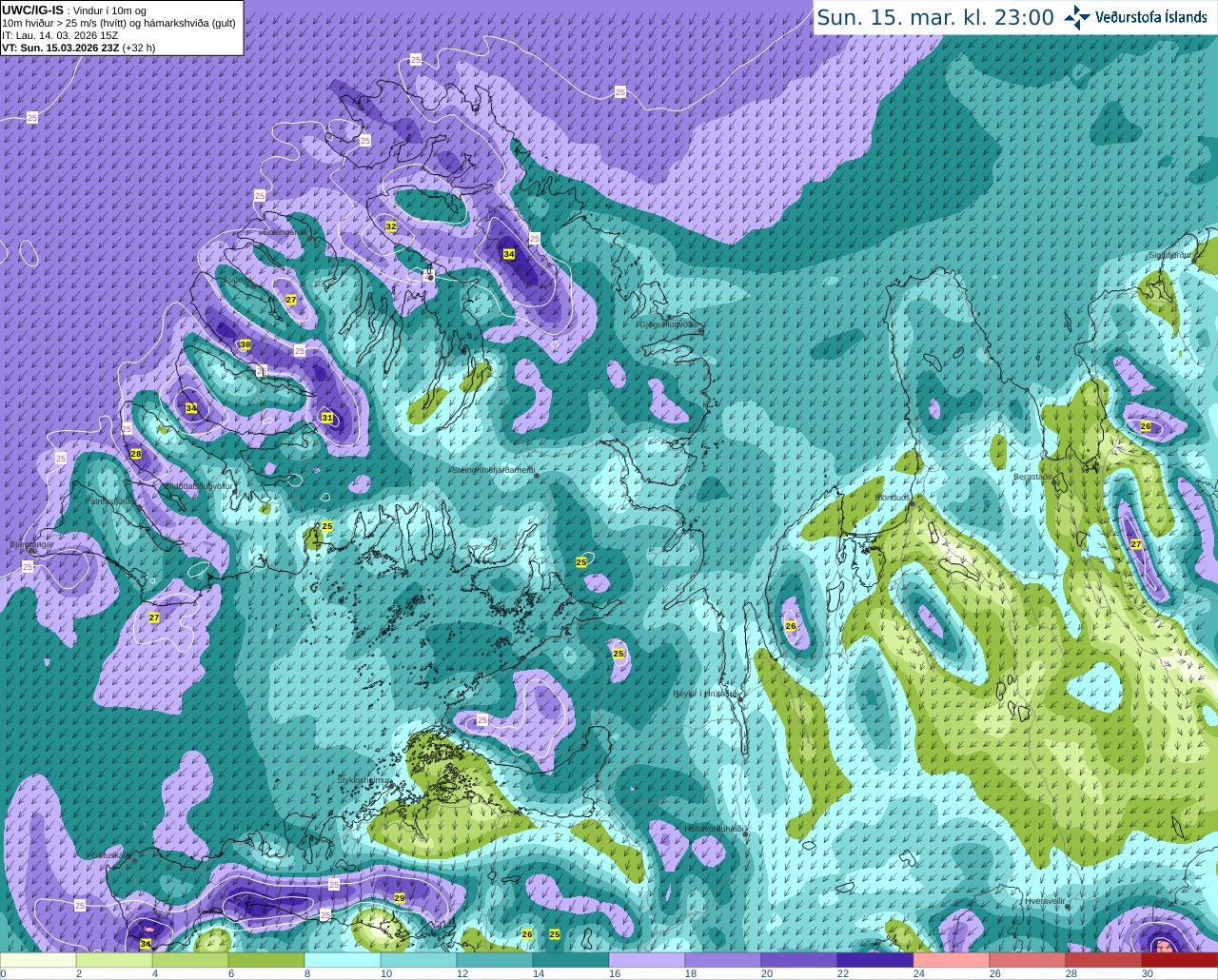Click the Holtavörðuheiði station label
The height and width of the screenshot is (980, 1218).
tap(715, 829)
